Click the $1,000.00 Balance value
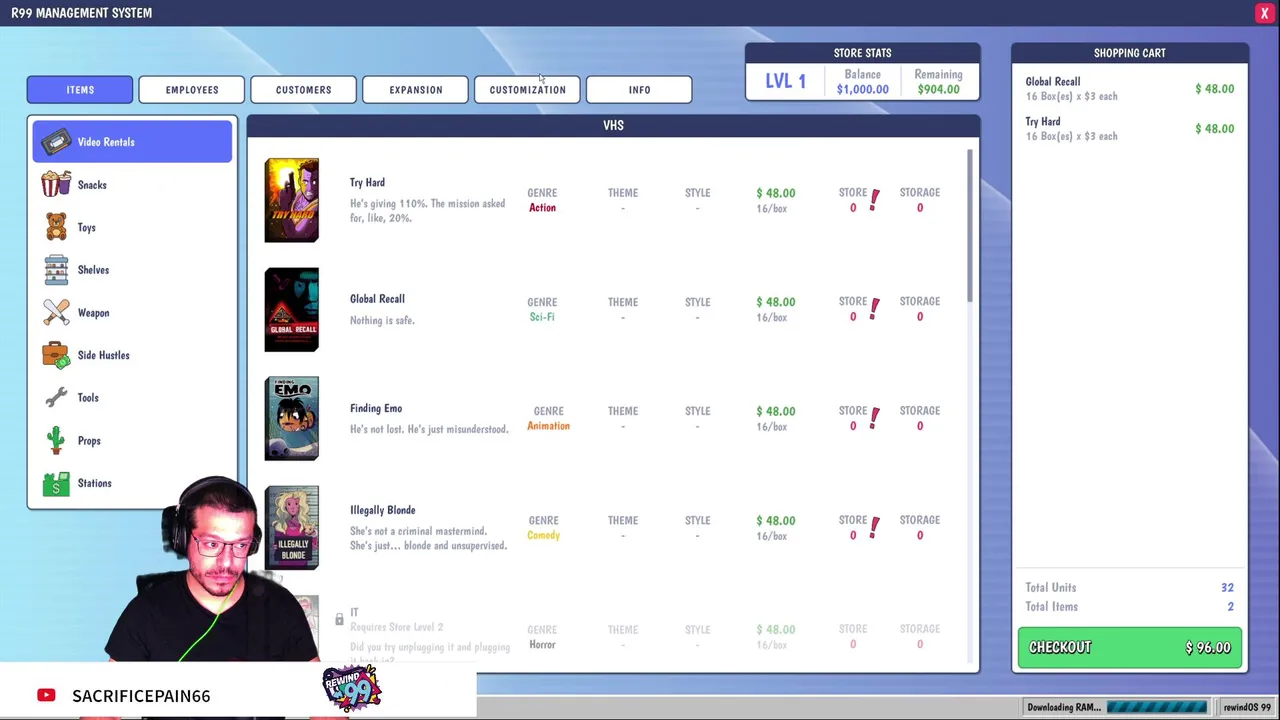 (x=862, y=89)
